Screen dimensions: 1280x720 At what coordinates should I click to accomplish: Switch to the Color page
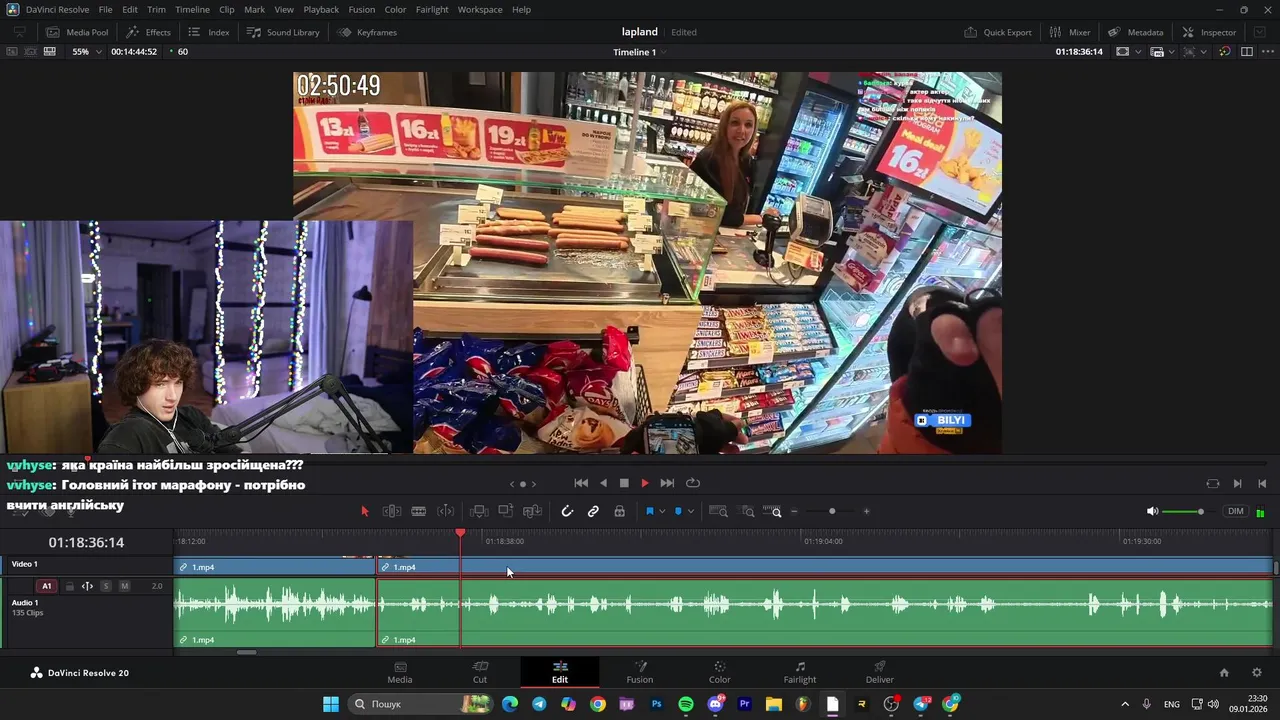pos(720,672)
